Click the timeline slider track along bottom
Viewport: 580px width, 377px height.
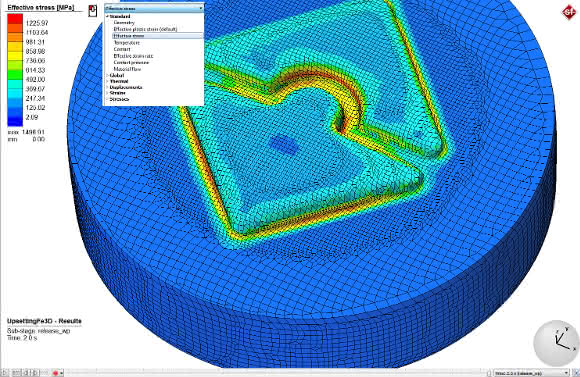pyautogui.click(x=276, y=373)
